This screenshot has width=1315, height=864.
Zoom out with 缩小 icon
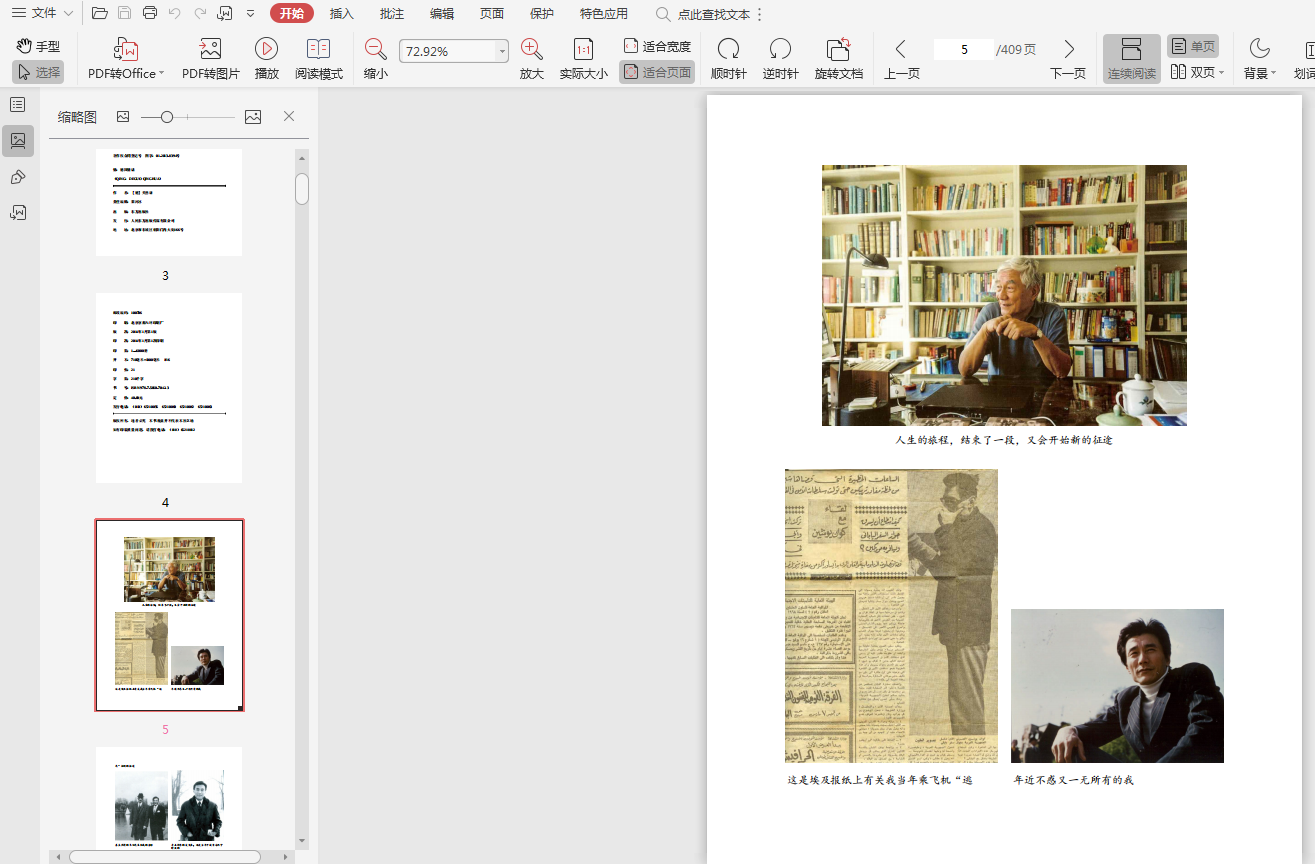375,50
